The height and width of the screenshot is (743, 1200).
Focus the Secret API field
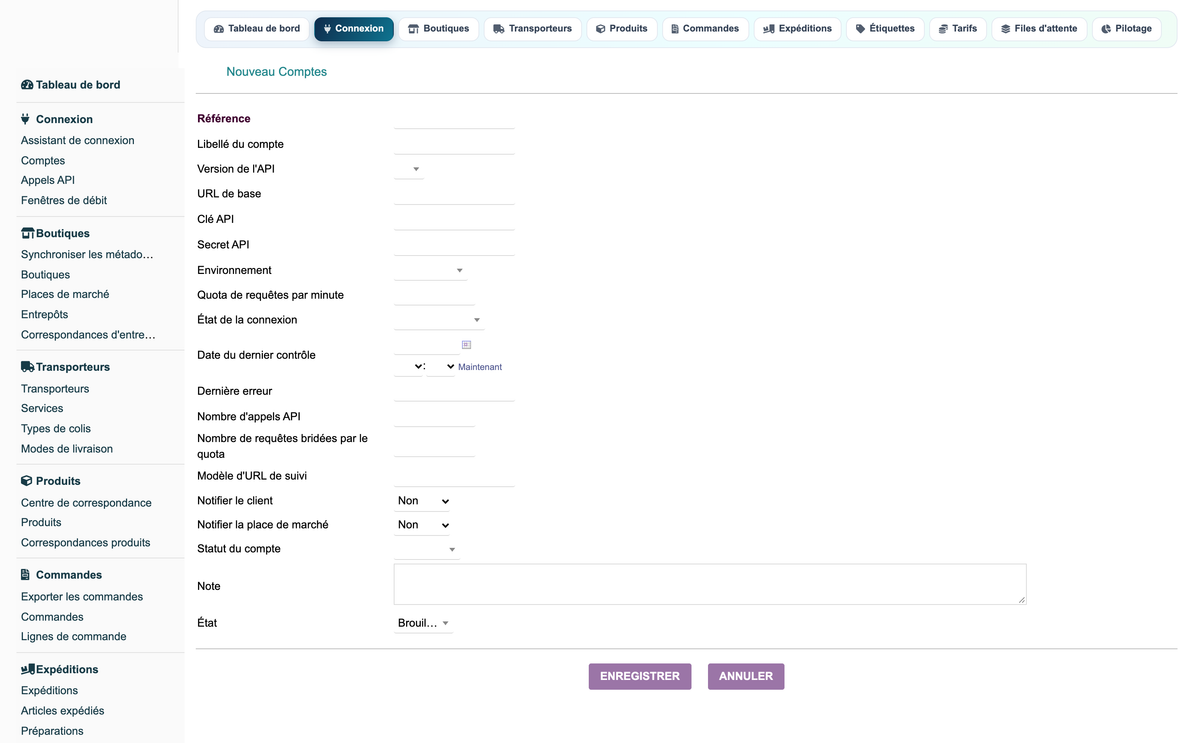(454, 245)
